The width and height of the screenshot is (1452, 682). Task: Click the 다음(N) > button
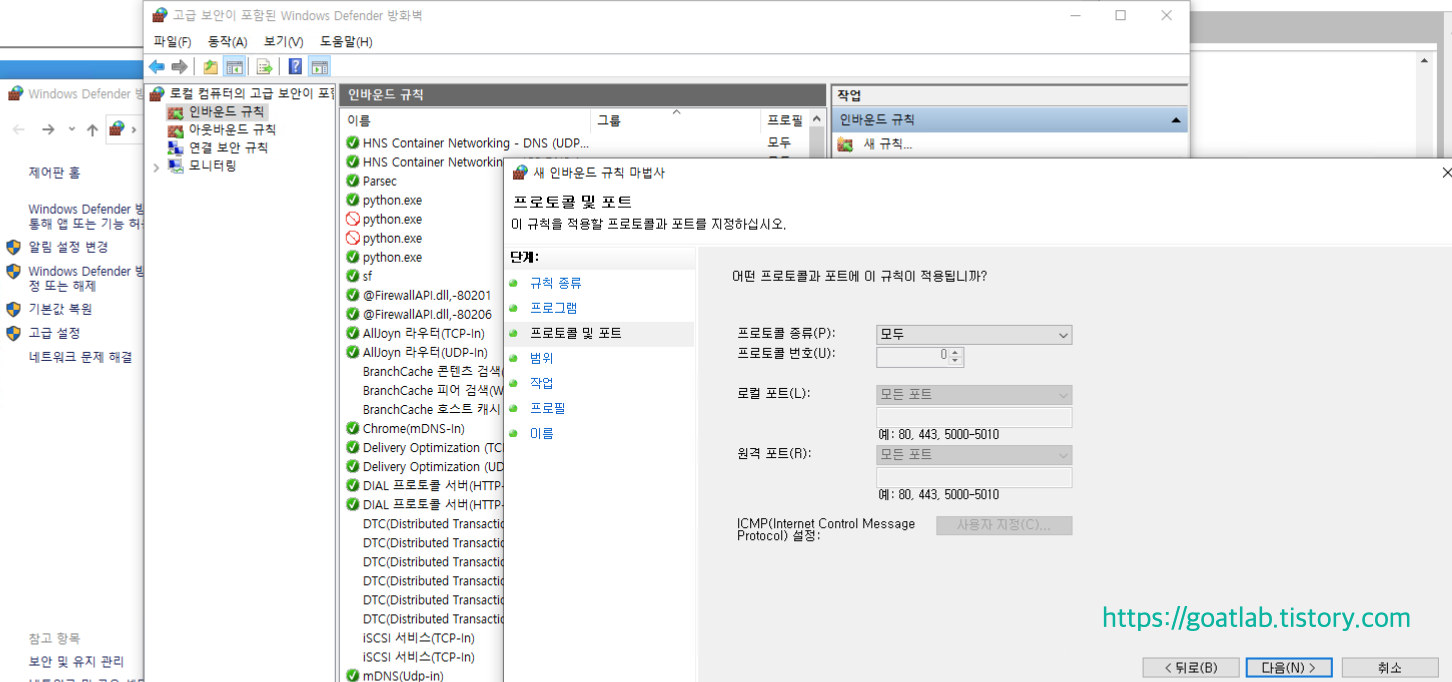pos(1288,667)
